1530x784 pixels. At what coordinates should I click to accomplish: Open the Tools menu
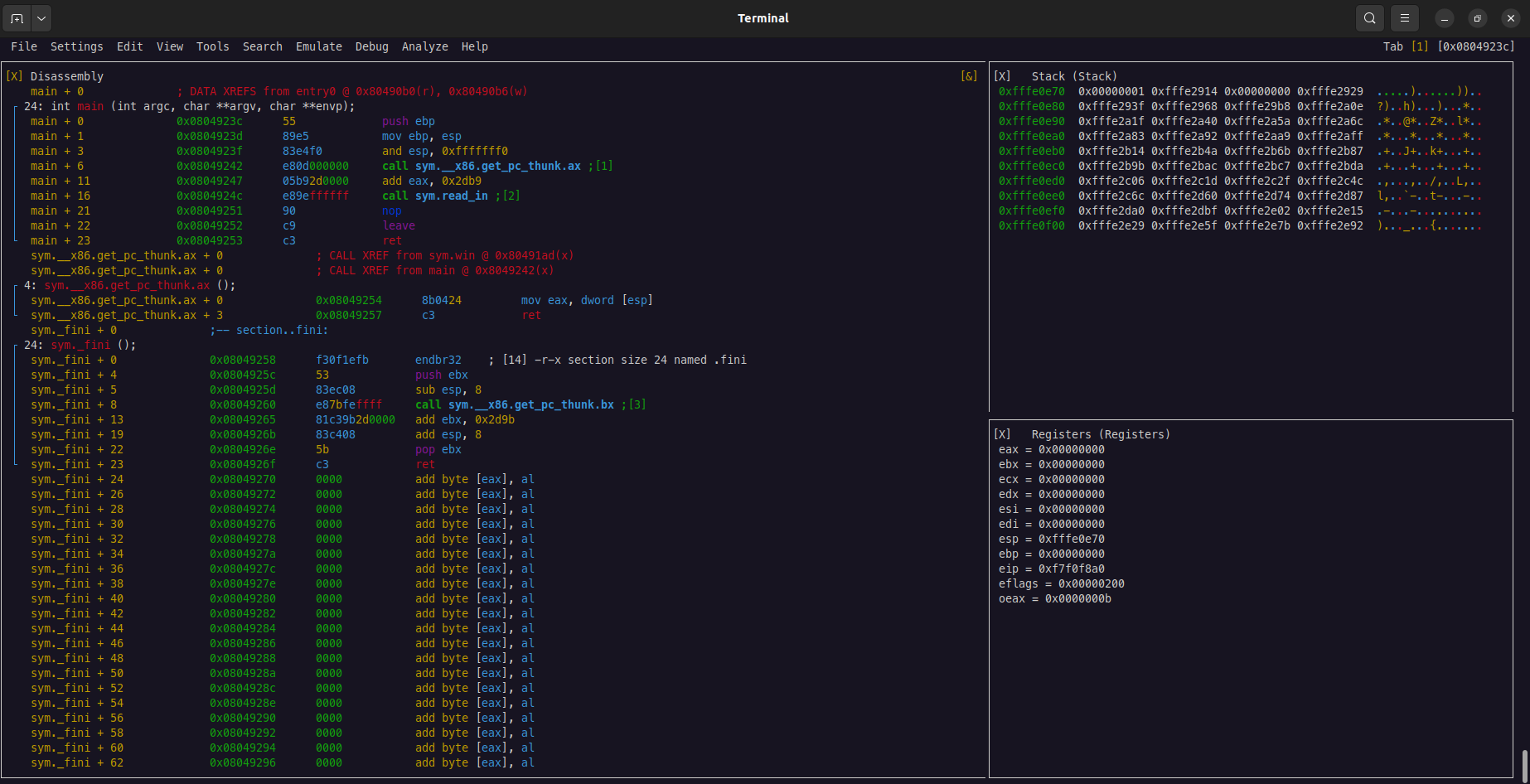pos(213,46)
